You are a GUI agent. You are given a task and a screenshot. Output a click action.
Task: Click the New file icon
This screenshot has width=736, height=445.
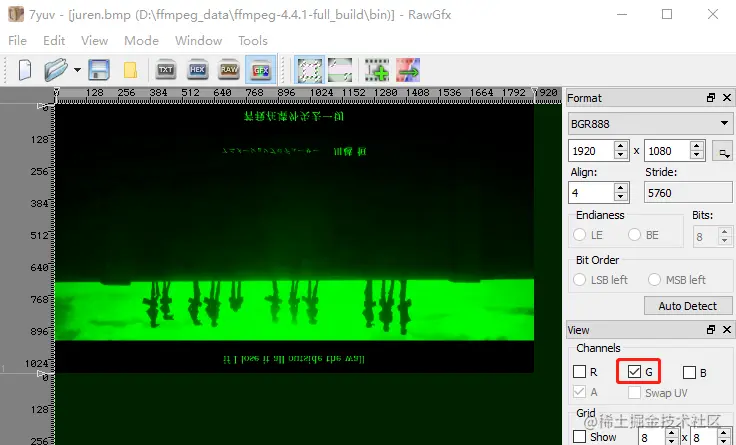[25, 70]
